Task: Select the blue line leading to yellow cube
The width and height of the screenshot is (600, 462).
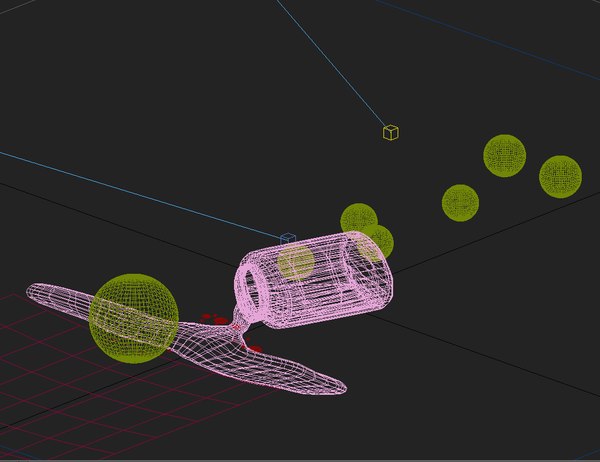Action: pyautogui.click(x=331, y=63)
